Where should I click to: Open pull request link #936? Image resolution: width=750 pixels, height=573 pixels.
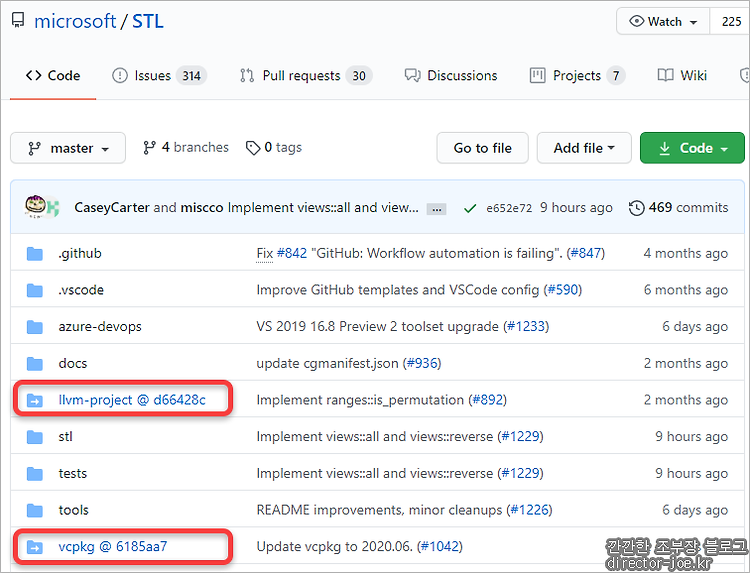pos(422,363)
